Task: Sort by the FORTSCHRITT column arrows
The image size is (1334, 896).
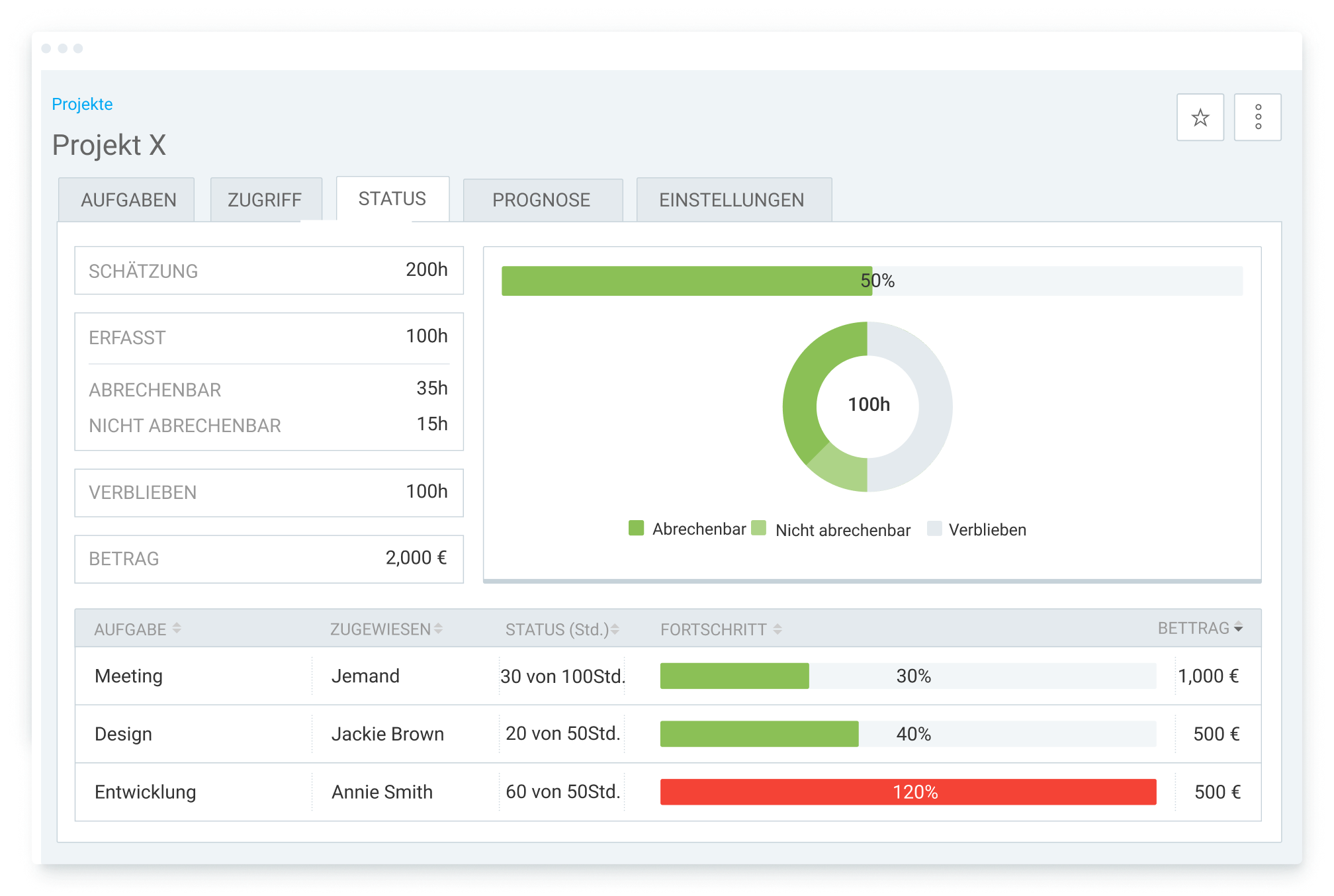Action: pyautogui.click(x=778, y=629)
